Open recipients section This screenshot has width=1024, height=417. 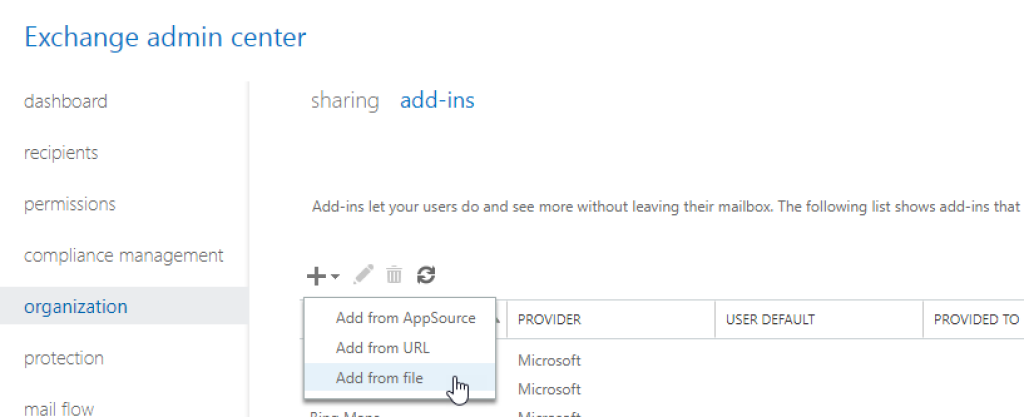pos(61,153)
